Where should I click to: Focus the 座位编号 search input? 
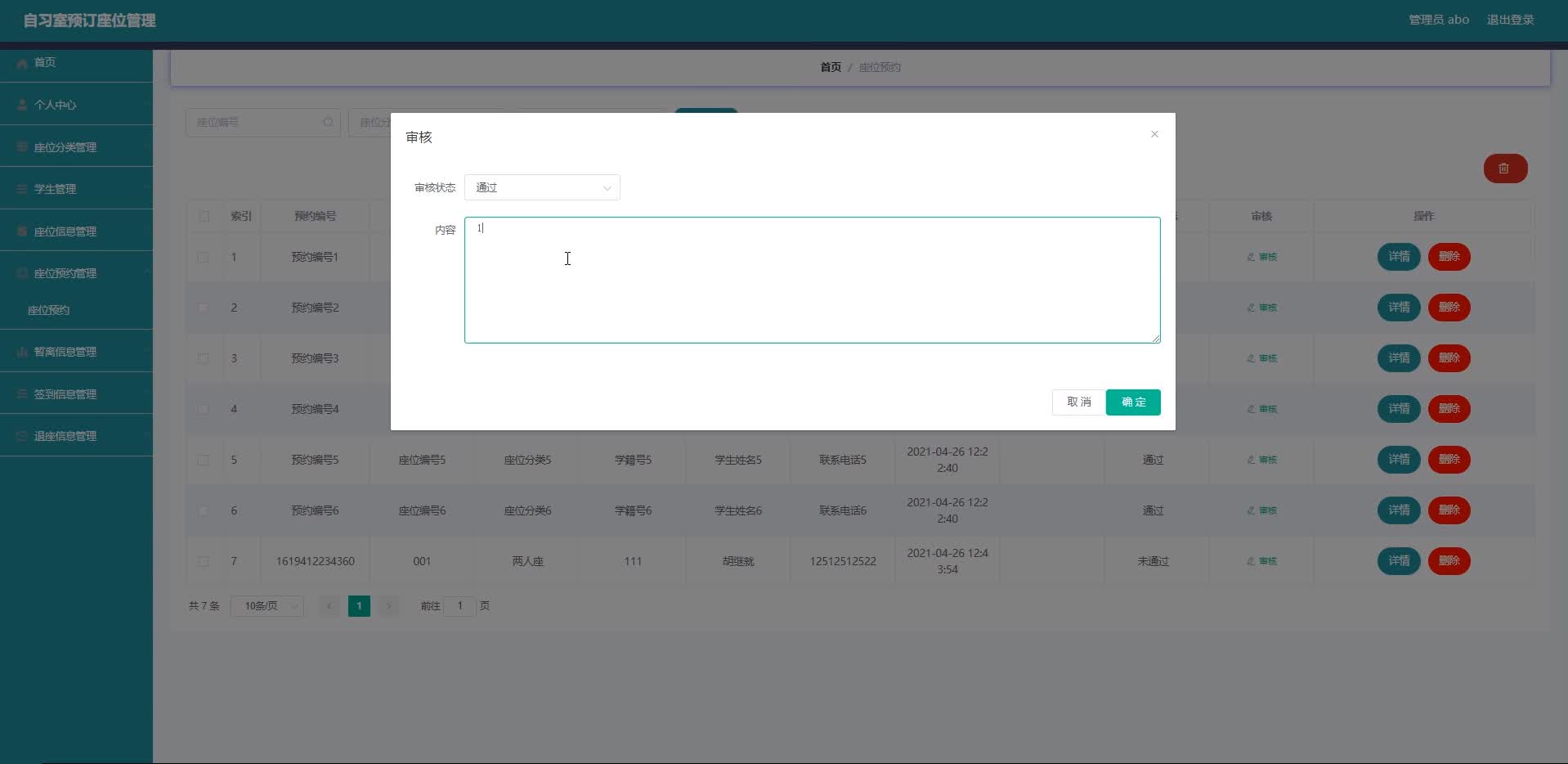[x=262, y=123]
